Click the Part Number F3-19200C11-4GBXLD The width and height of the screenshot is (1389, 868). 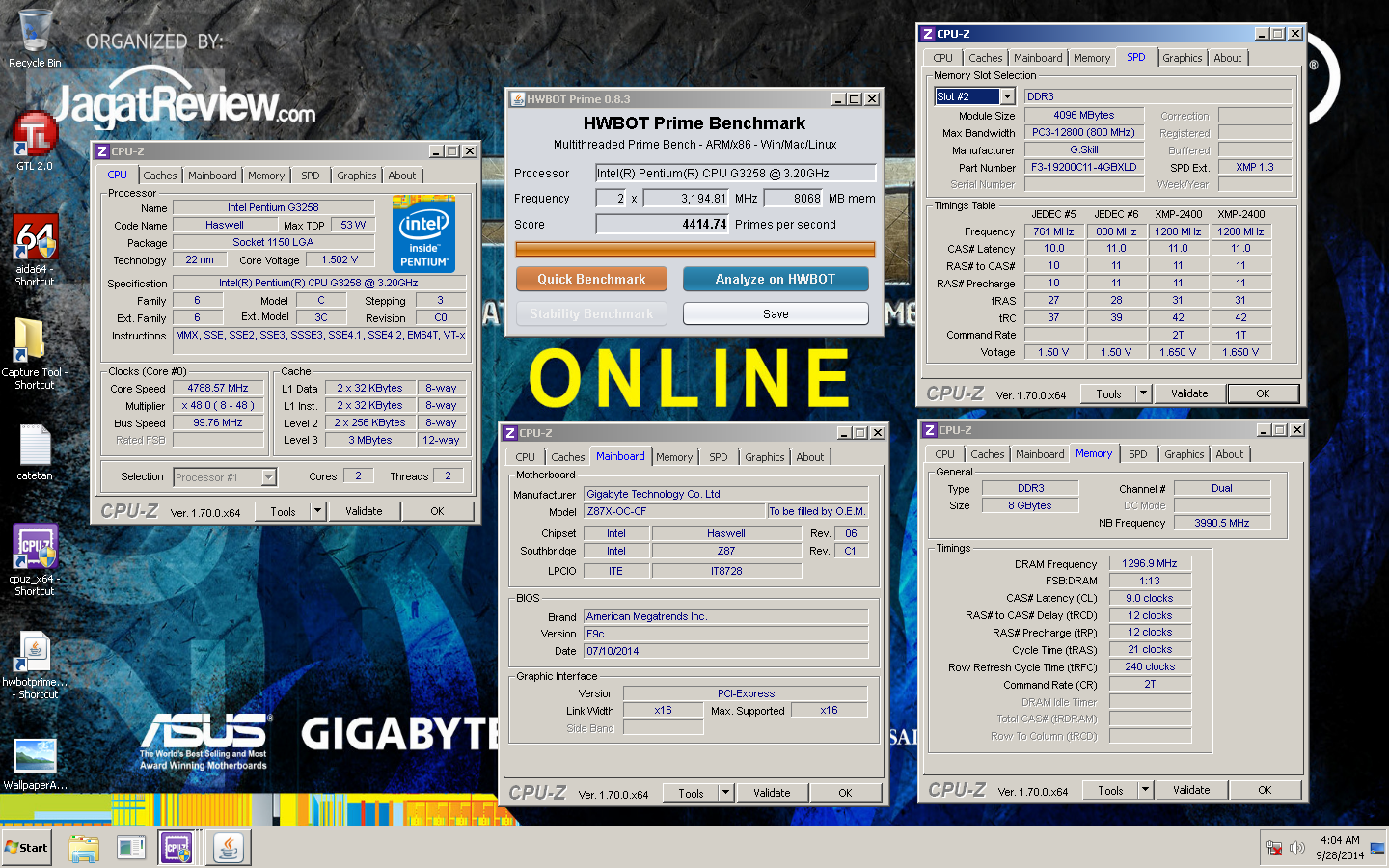pyautogui.click(x=1083, y=167)
